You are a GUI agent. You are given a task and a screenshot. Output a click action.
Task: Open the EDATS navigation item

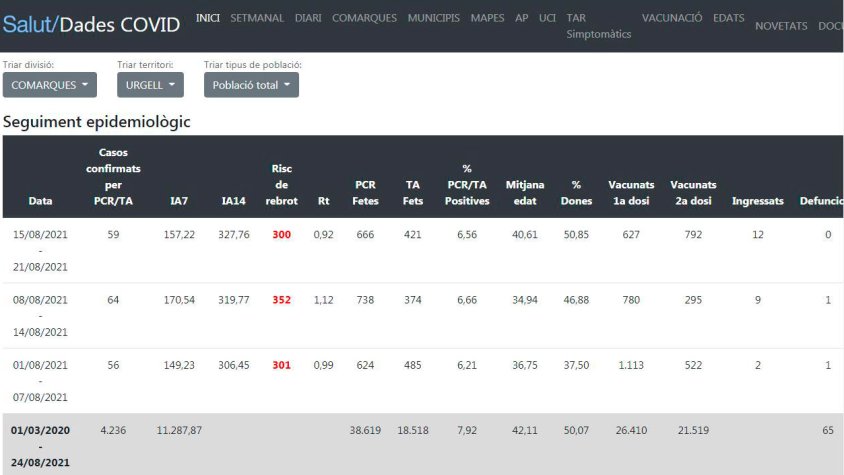pos(728,18)
